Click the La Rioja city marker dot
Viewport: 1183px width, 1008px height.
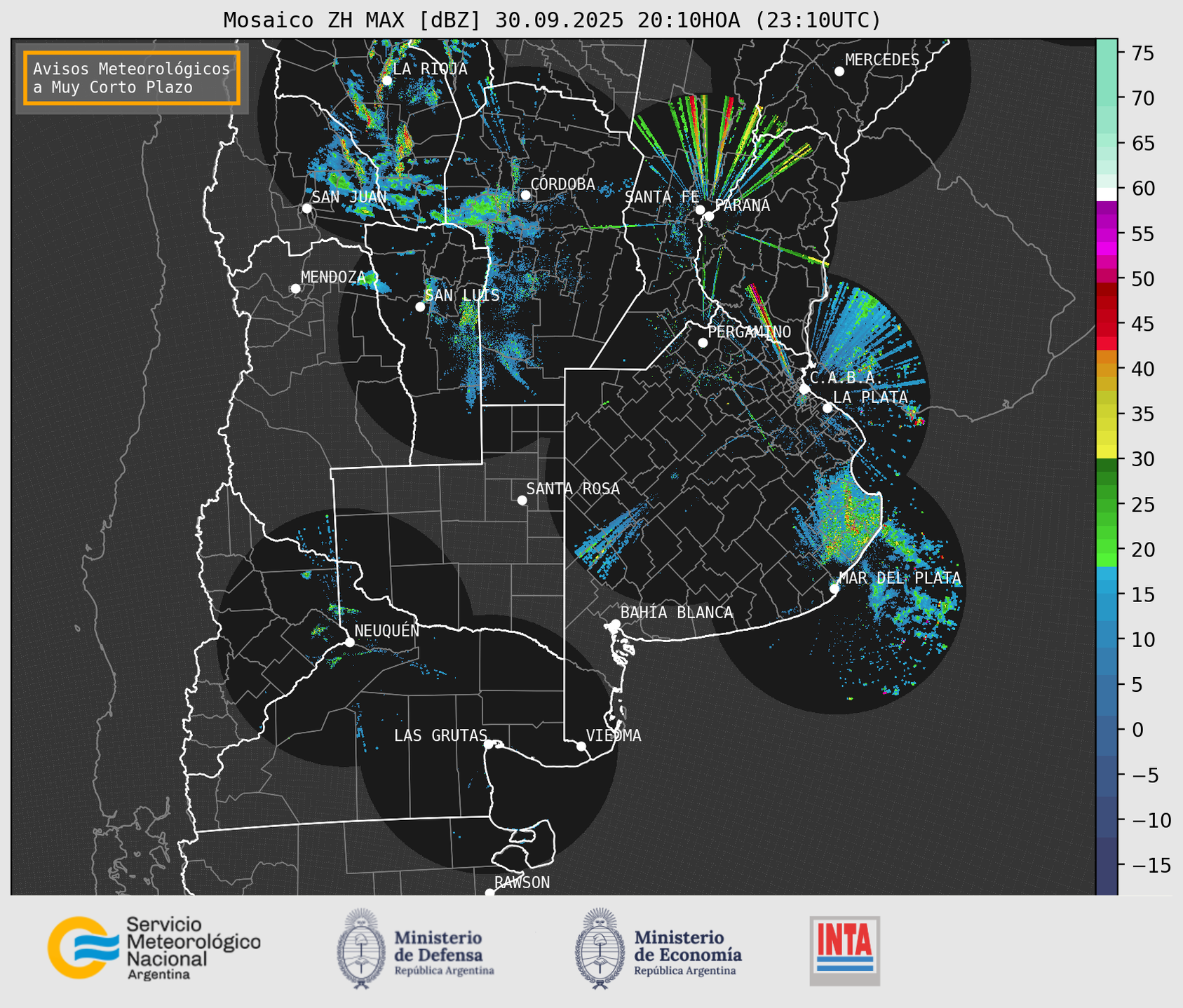387,81
